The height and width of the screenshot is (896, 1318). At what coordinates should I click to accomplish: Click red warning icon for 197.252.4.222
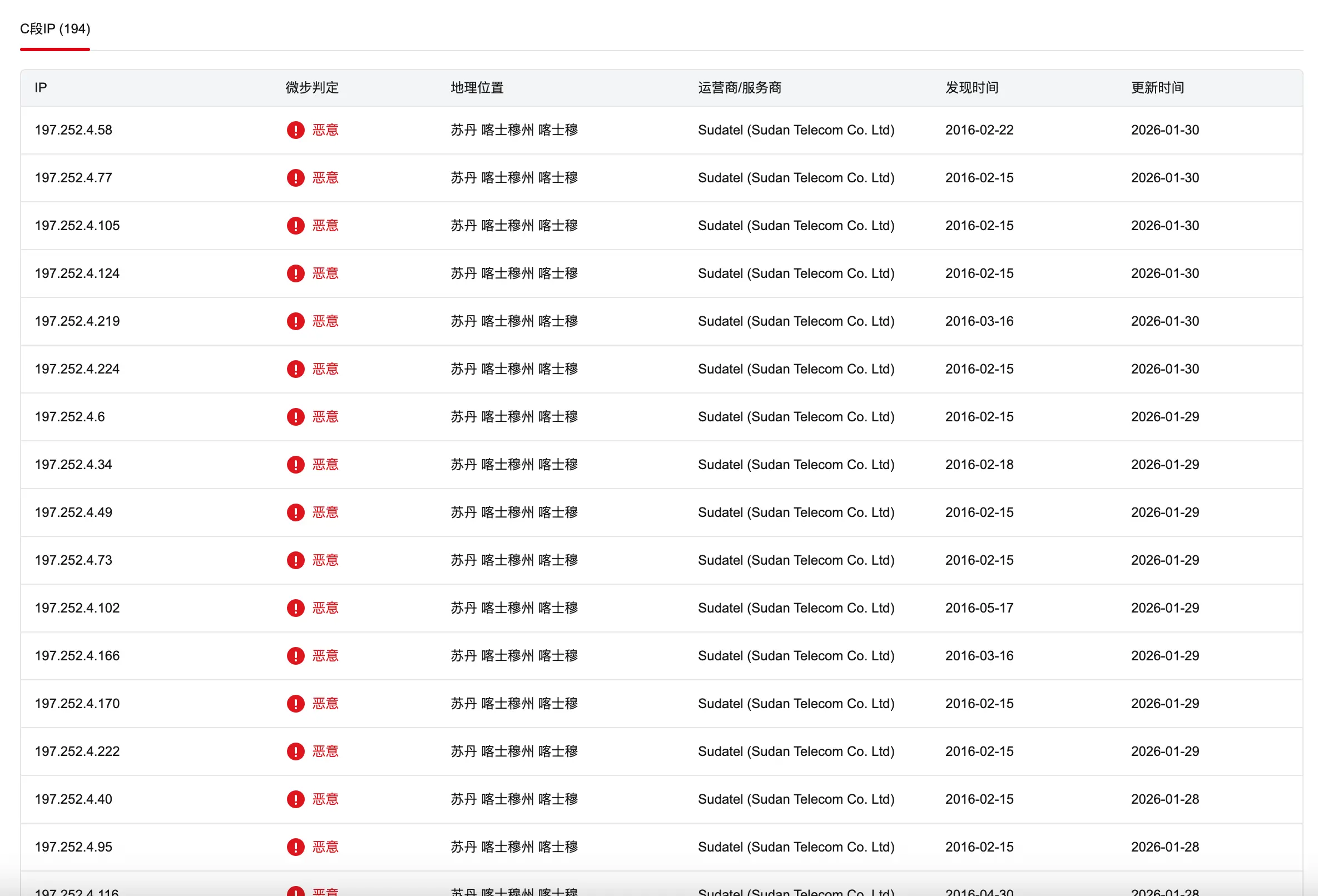[295, 751]
